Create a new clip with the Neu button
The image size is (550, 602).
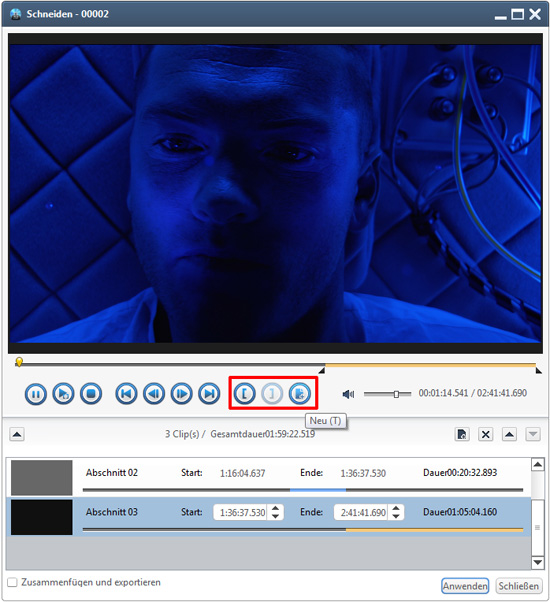300,394
